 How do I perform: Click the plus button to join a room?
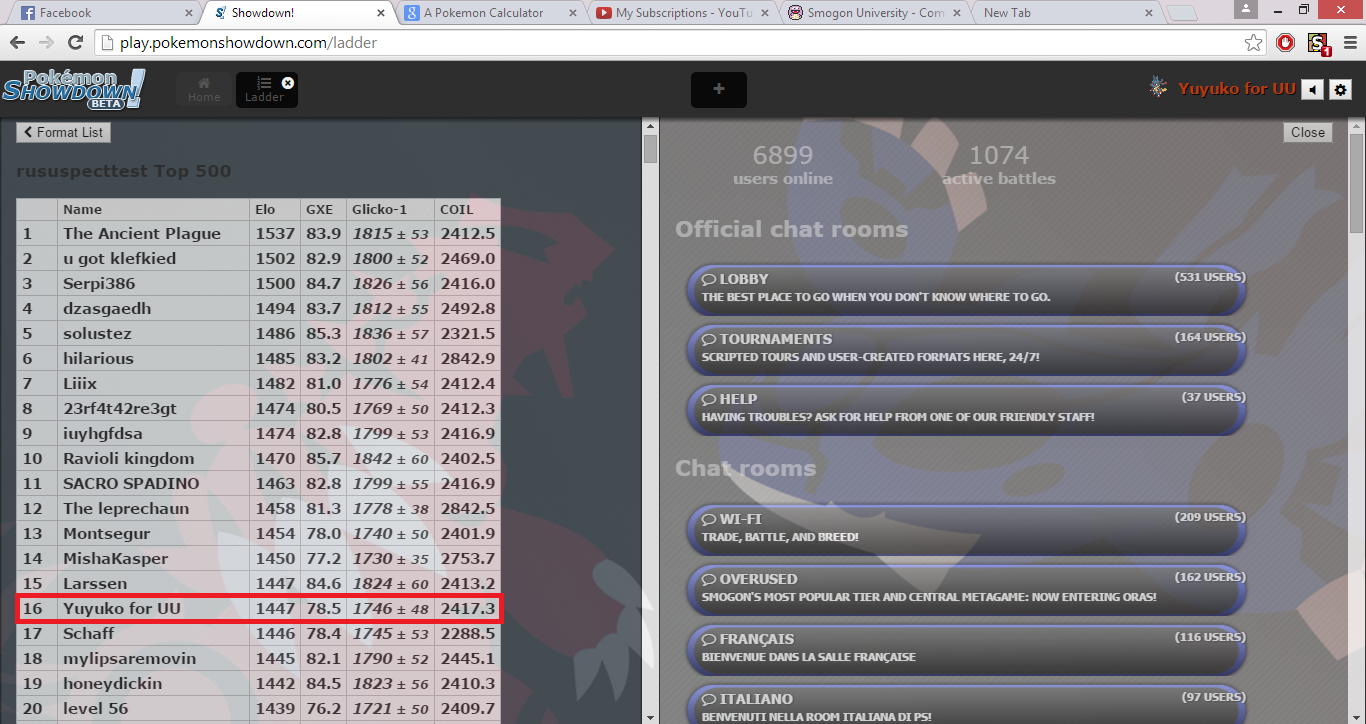pos(718,90)
